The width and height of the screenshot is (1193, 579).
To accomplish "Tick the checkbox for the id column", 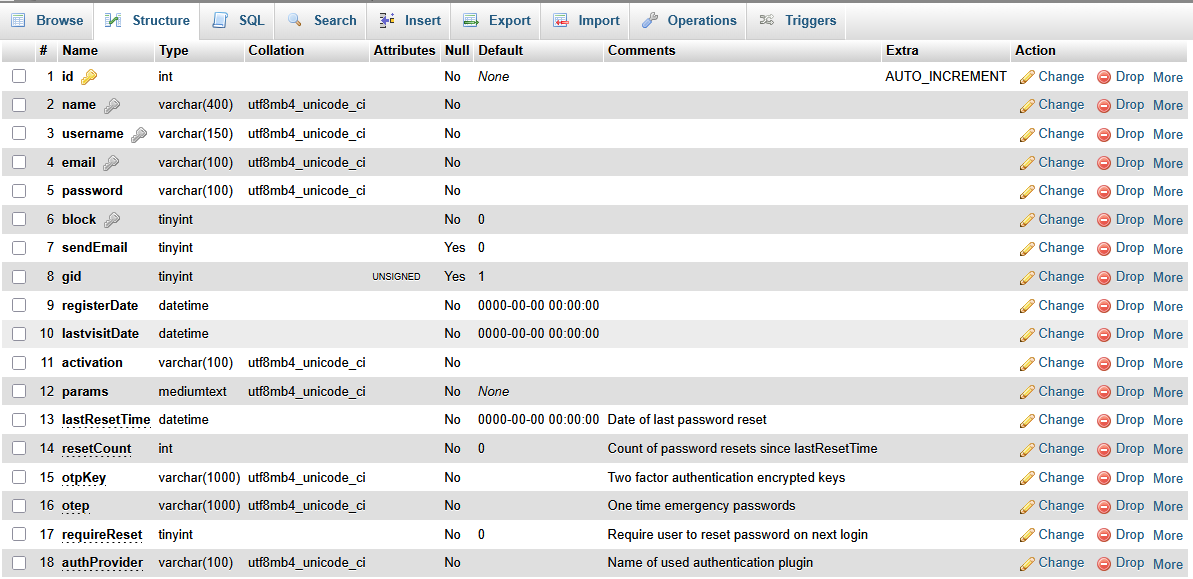I will tap(19, 76).
